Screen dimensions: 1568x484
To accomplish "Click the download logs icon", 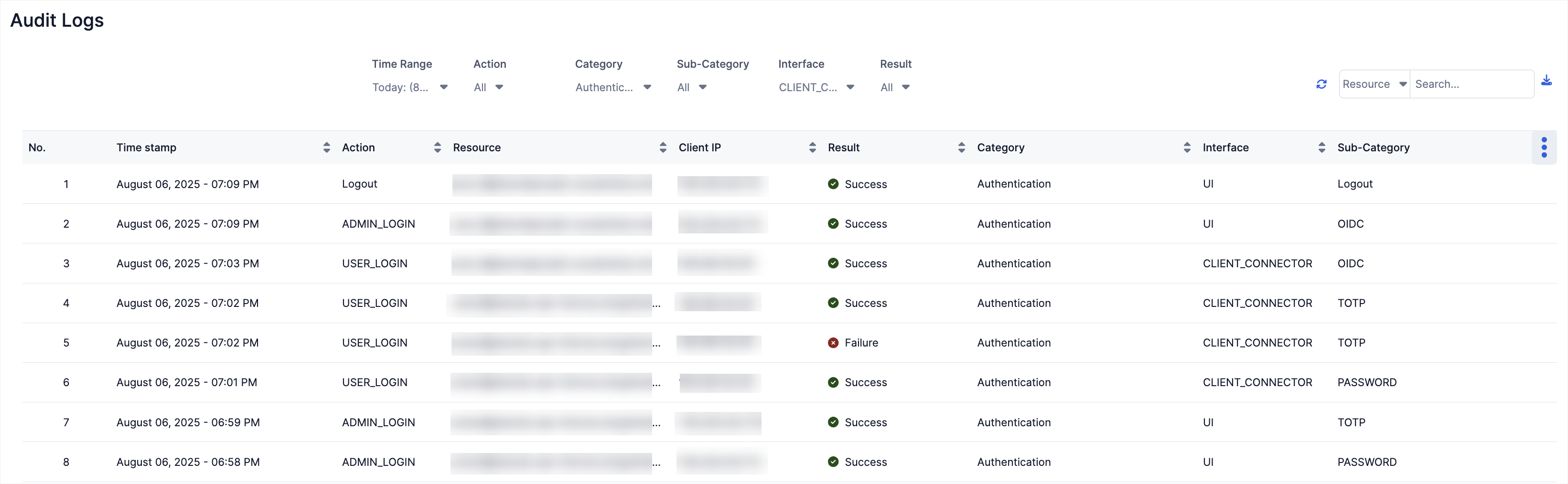I will point(1546,81).
